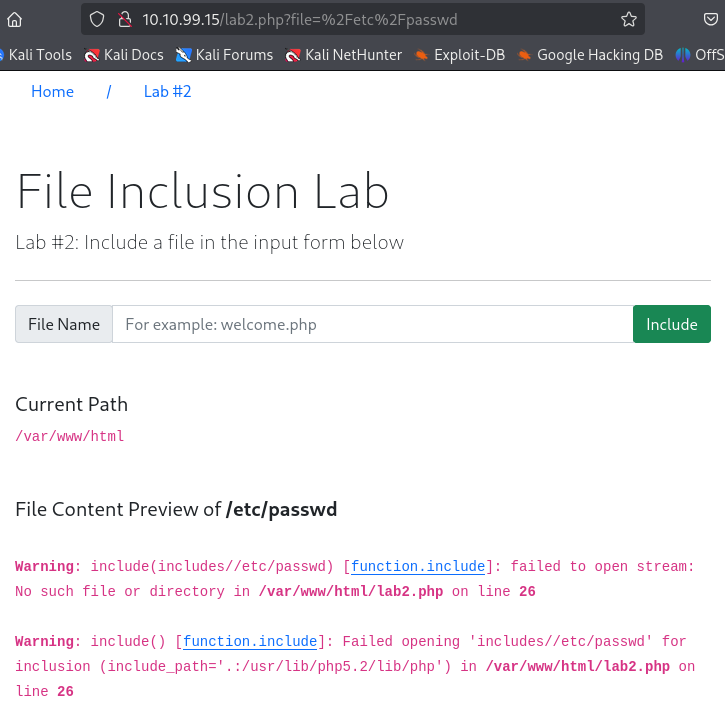The width and height of the screenshot is (725, 708).
Task: Open Pocket save icon
Action: tap(711, 19)
